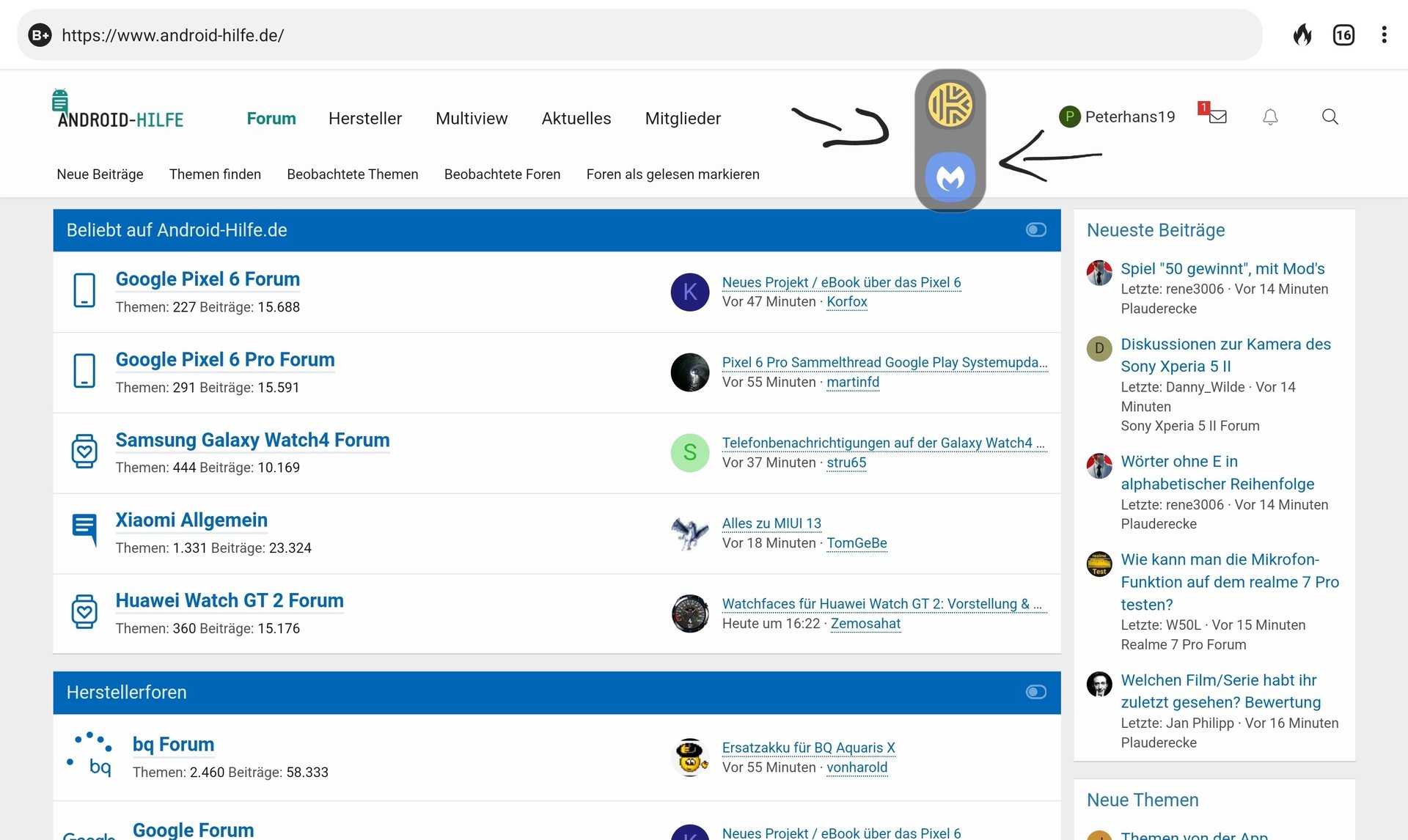Click Korfox's K avatar in Pixel 6 row
1408x840 pixels.
click(690, 292)
